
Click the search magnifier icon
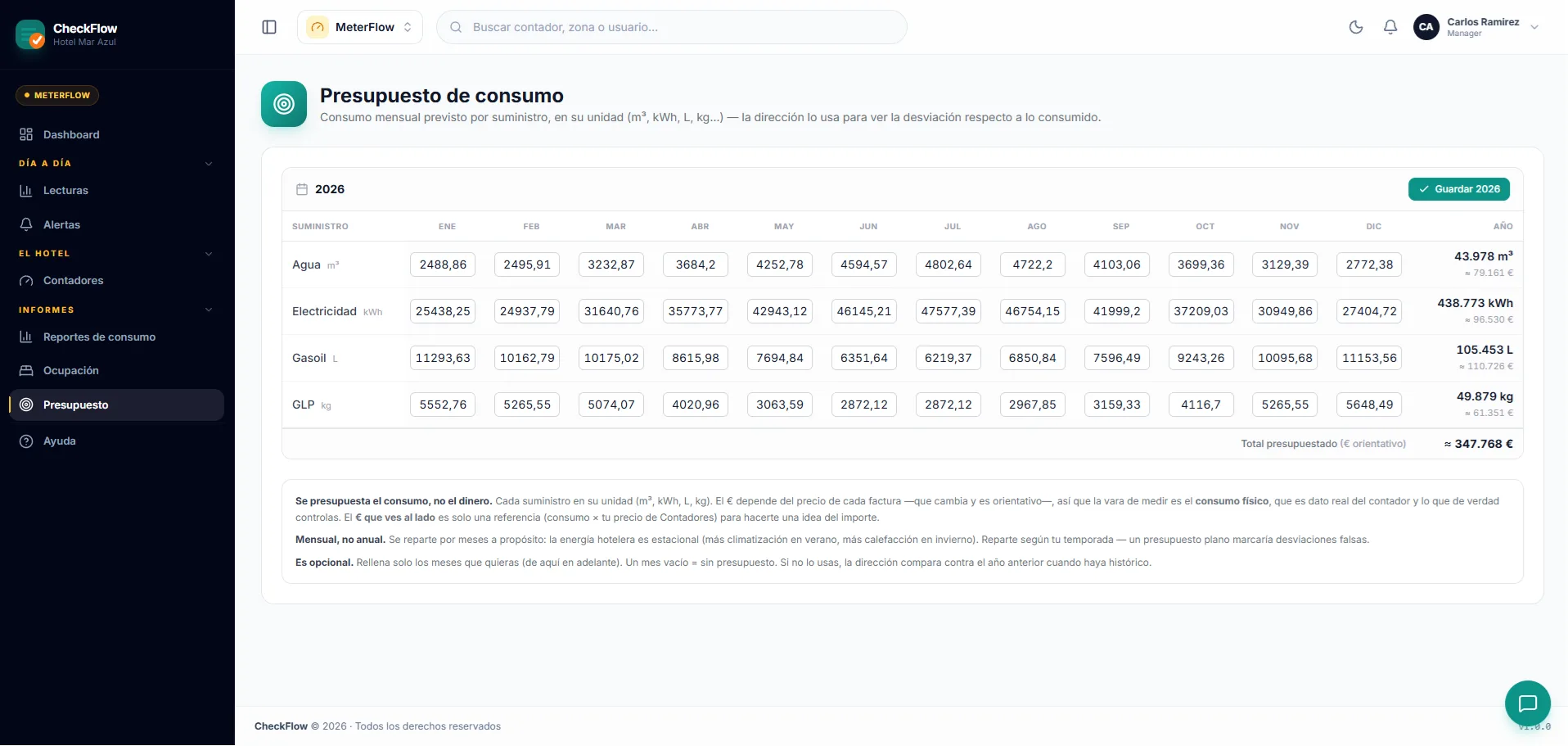tap(456, 27)
